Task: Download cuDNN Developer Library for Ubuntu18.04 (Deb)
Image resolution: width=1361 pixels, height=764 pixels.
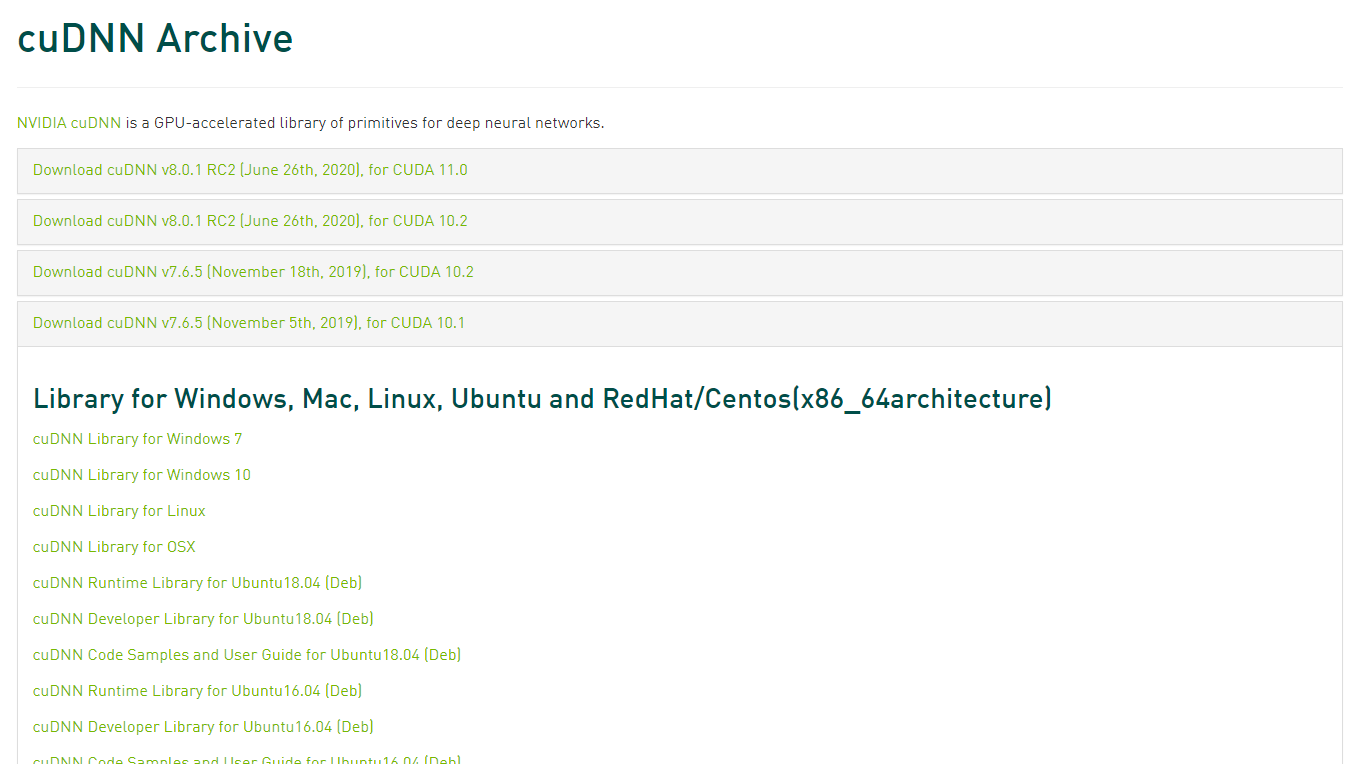Action: [203, 619]
